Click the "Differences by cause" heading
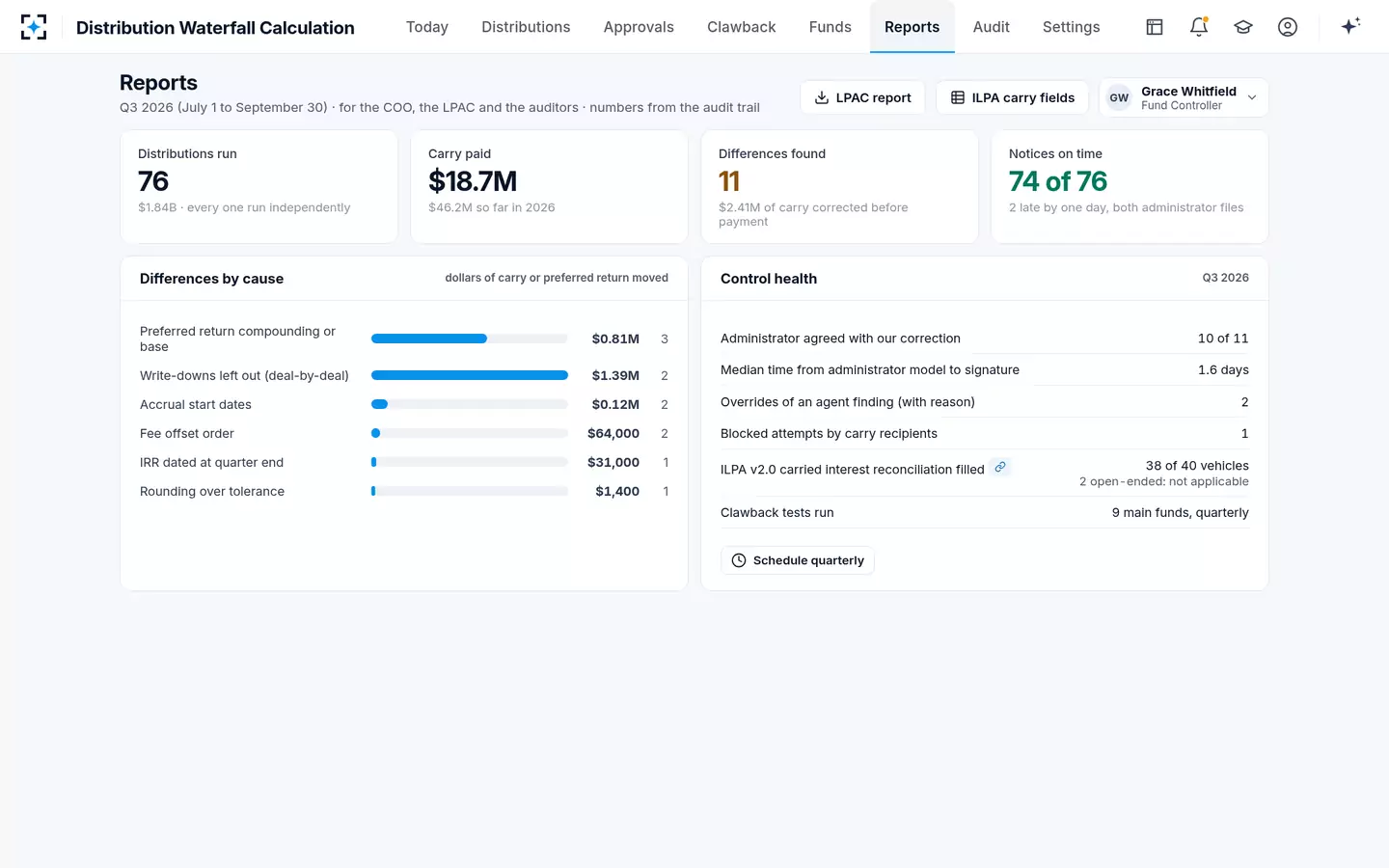Screen dimensions: 1389x868 pos(211,279)
